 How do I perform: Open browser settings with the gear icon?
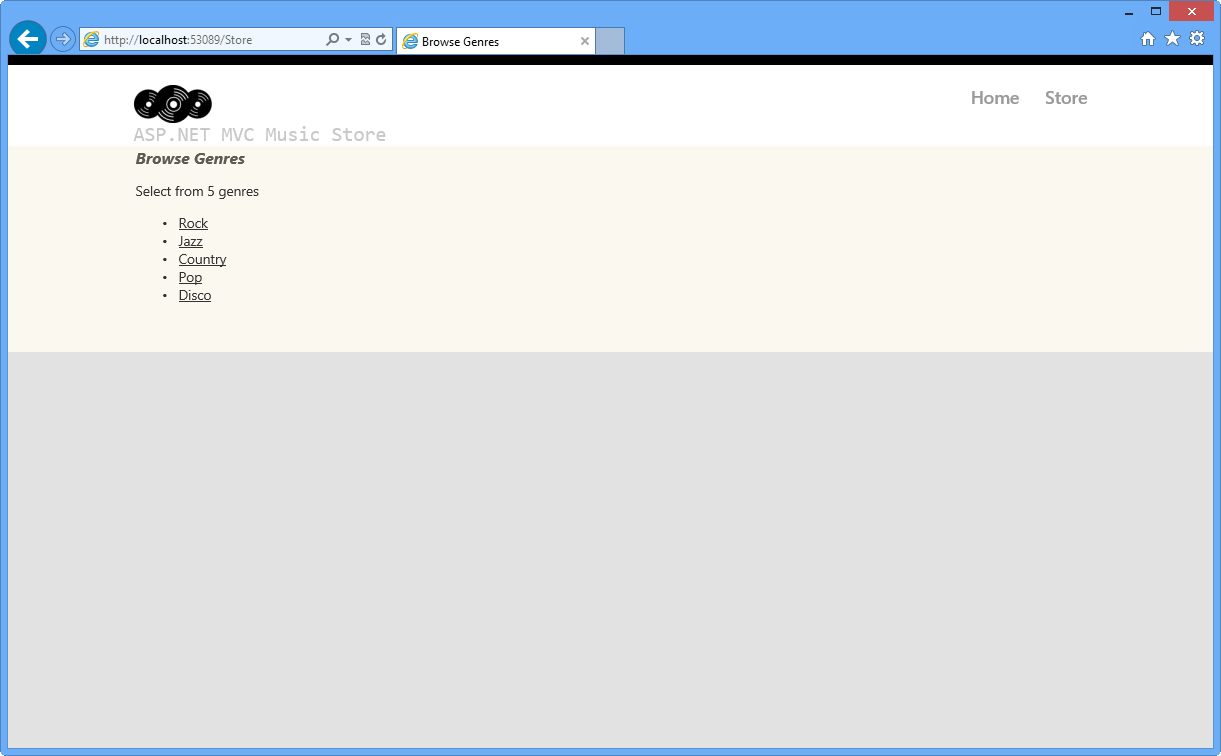[1197, 38]
